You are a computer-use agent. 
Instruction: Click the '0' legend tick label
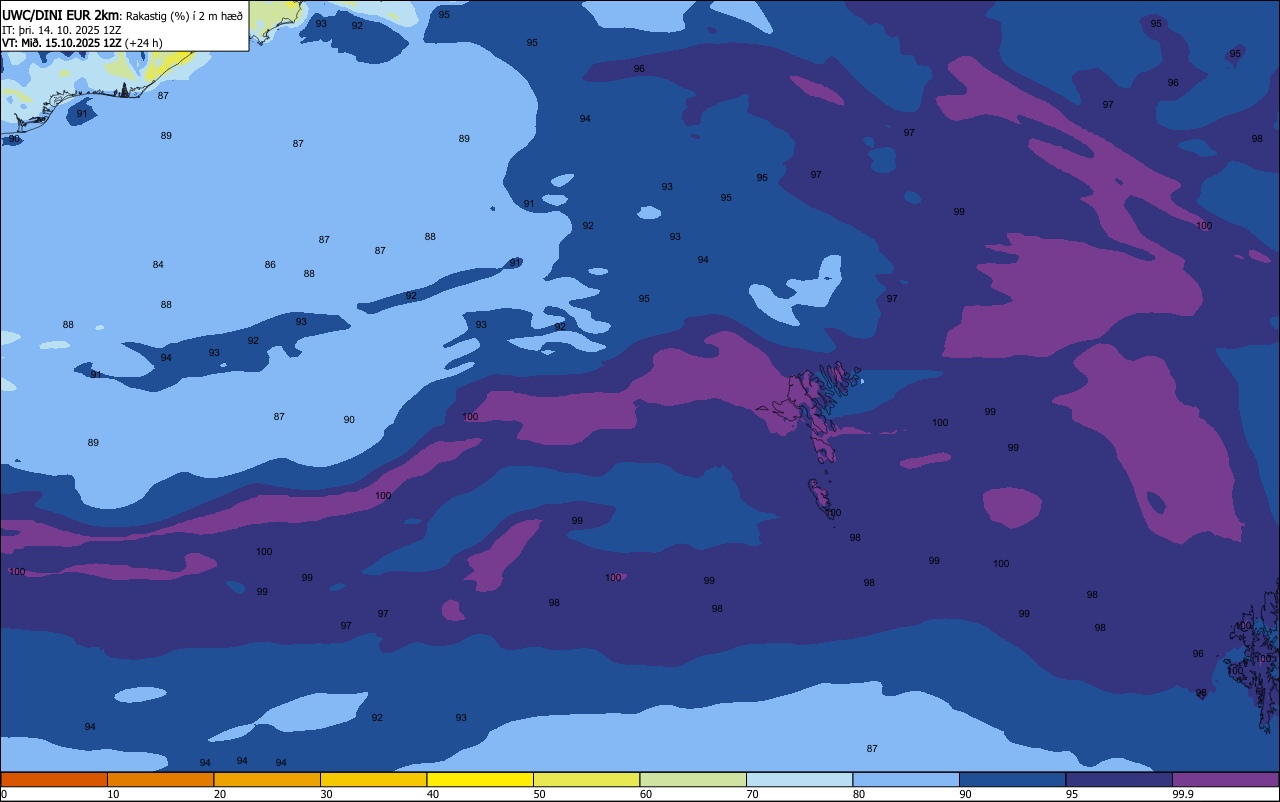click(4, 794)
